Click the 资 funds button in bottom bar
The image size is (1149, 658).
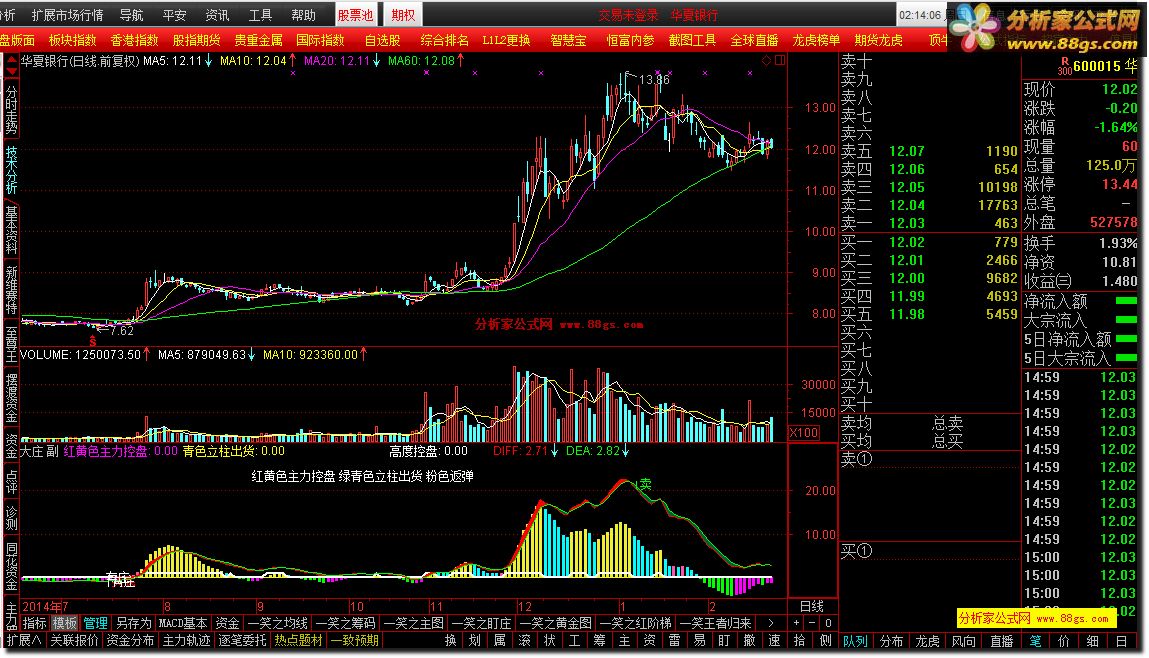pyautogui.click(x=650, y=640)
